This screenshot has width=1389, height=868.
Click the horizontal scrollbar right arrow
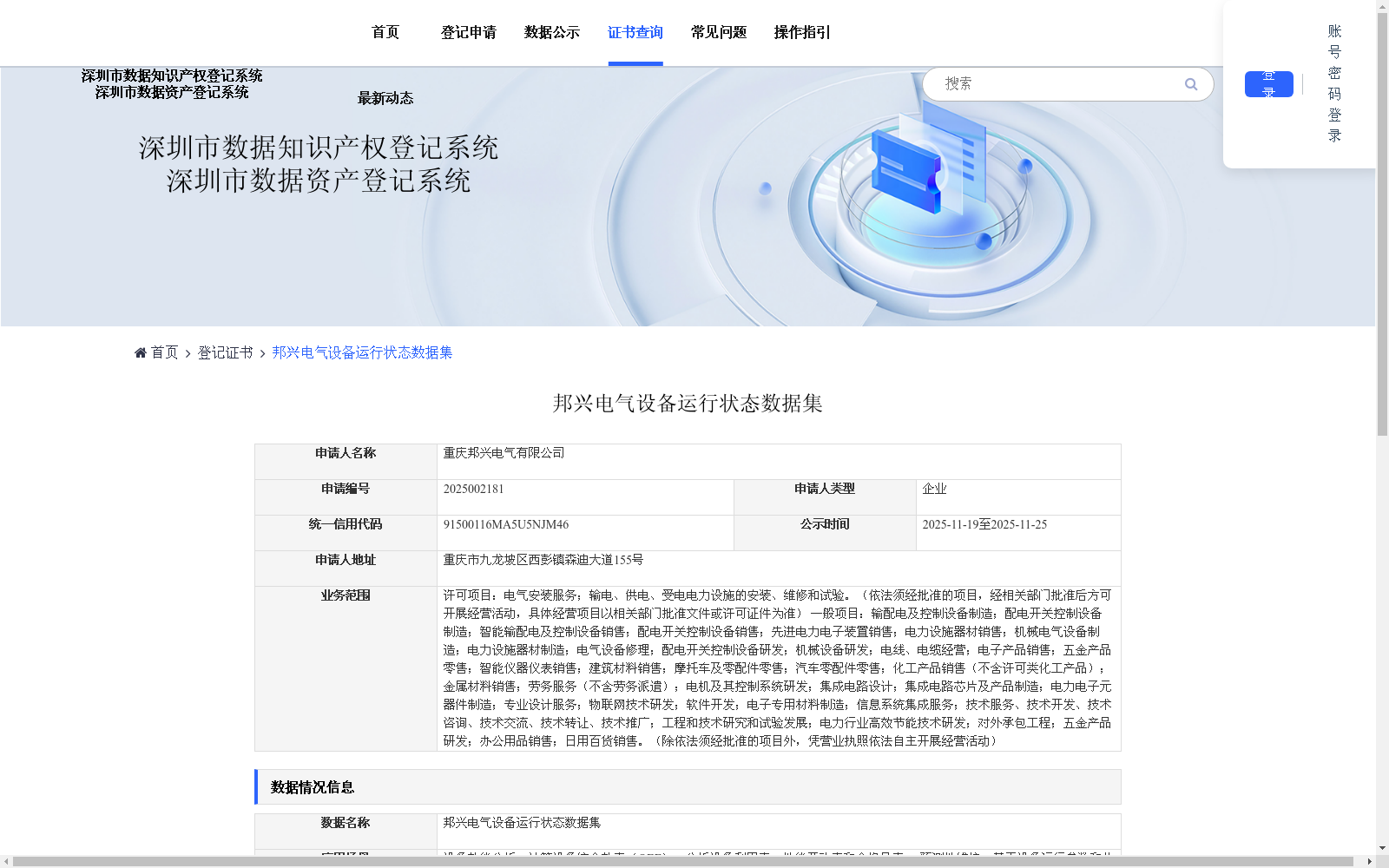(1369, 861)
